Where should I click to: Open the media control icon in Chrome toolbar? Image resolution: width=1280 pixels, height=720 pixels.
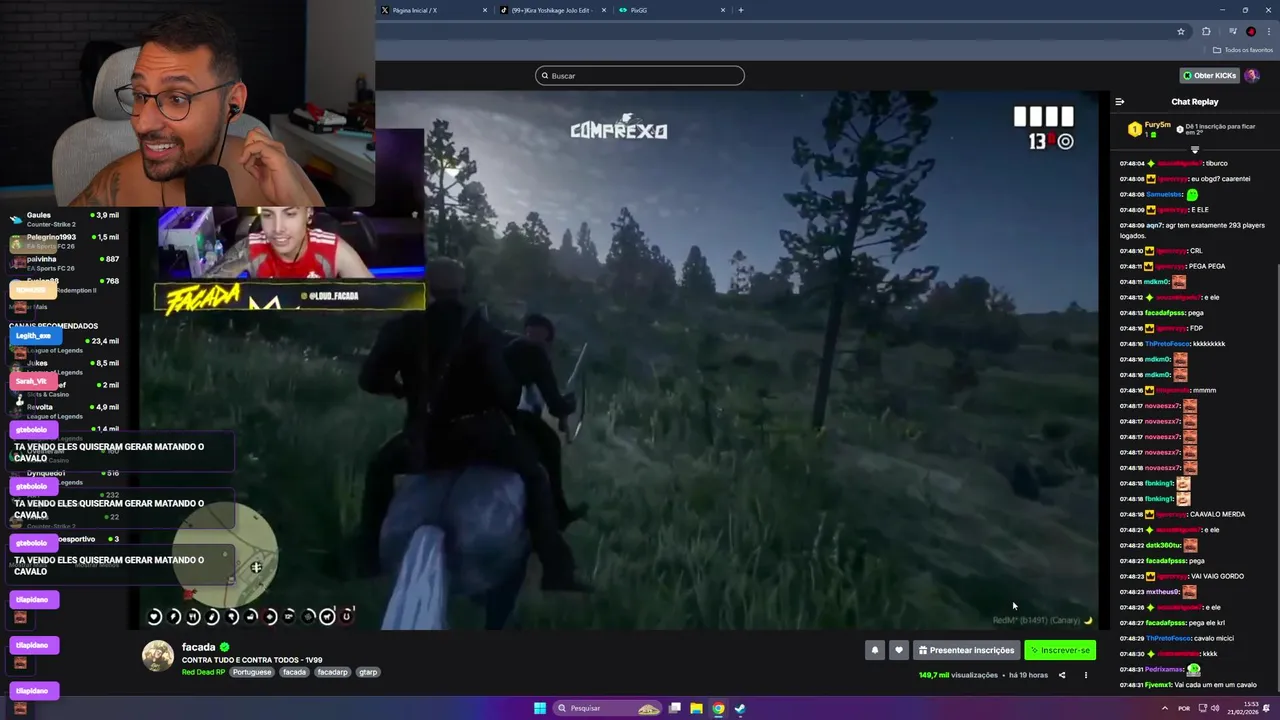(x=1232, y=31)
